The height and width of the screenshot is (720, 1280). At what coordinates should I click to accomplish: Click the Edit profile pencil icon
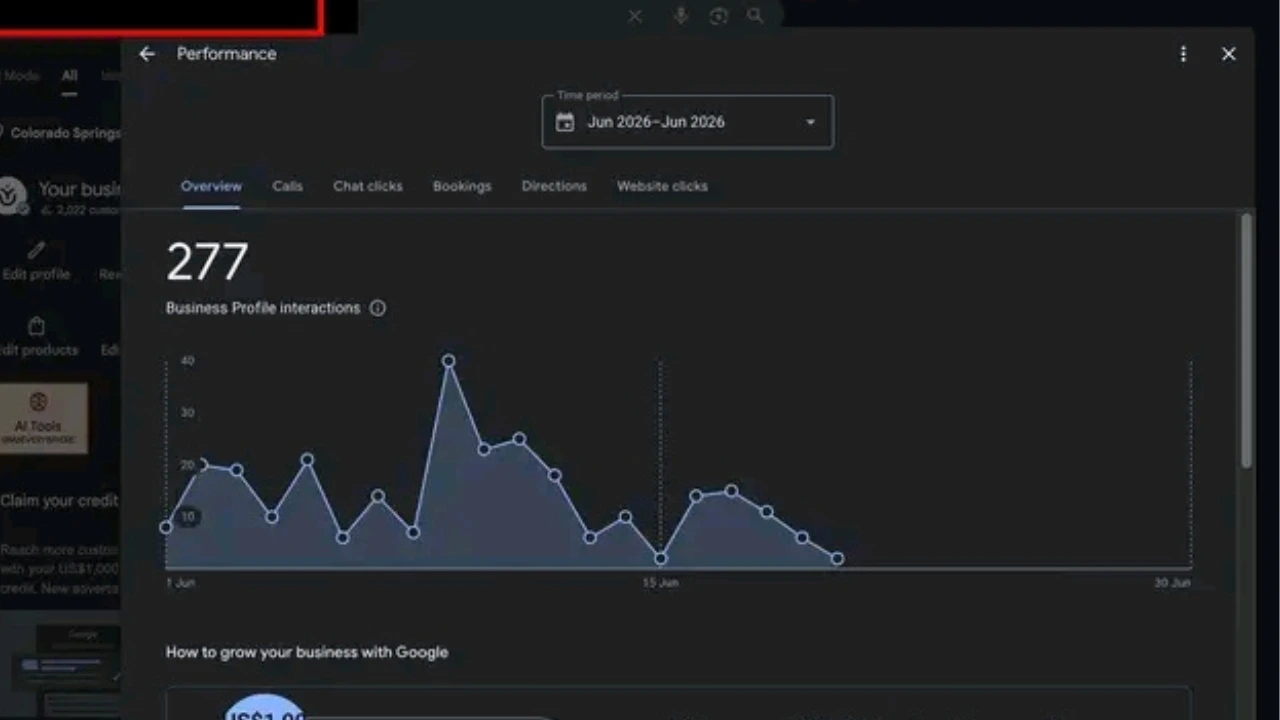[x=36, y=250]
